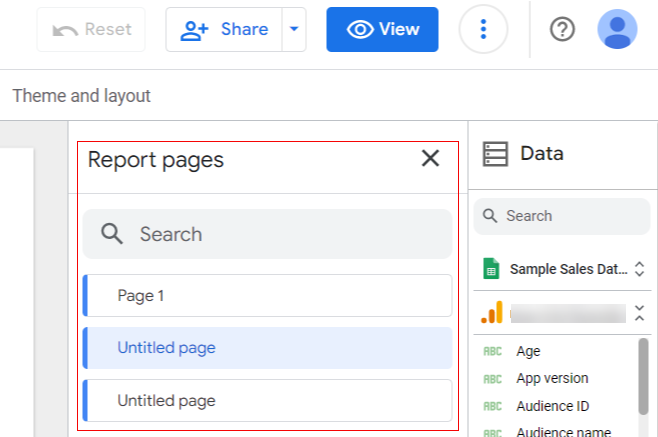Click the Data panel table icon
The height and width of the screenshot is (437, 658).
pyautogui.click(x=495, y=154)
